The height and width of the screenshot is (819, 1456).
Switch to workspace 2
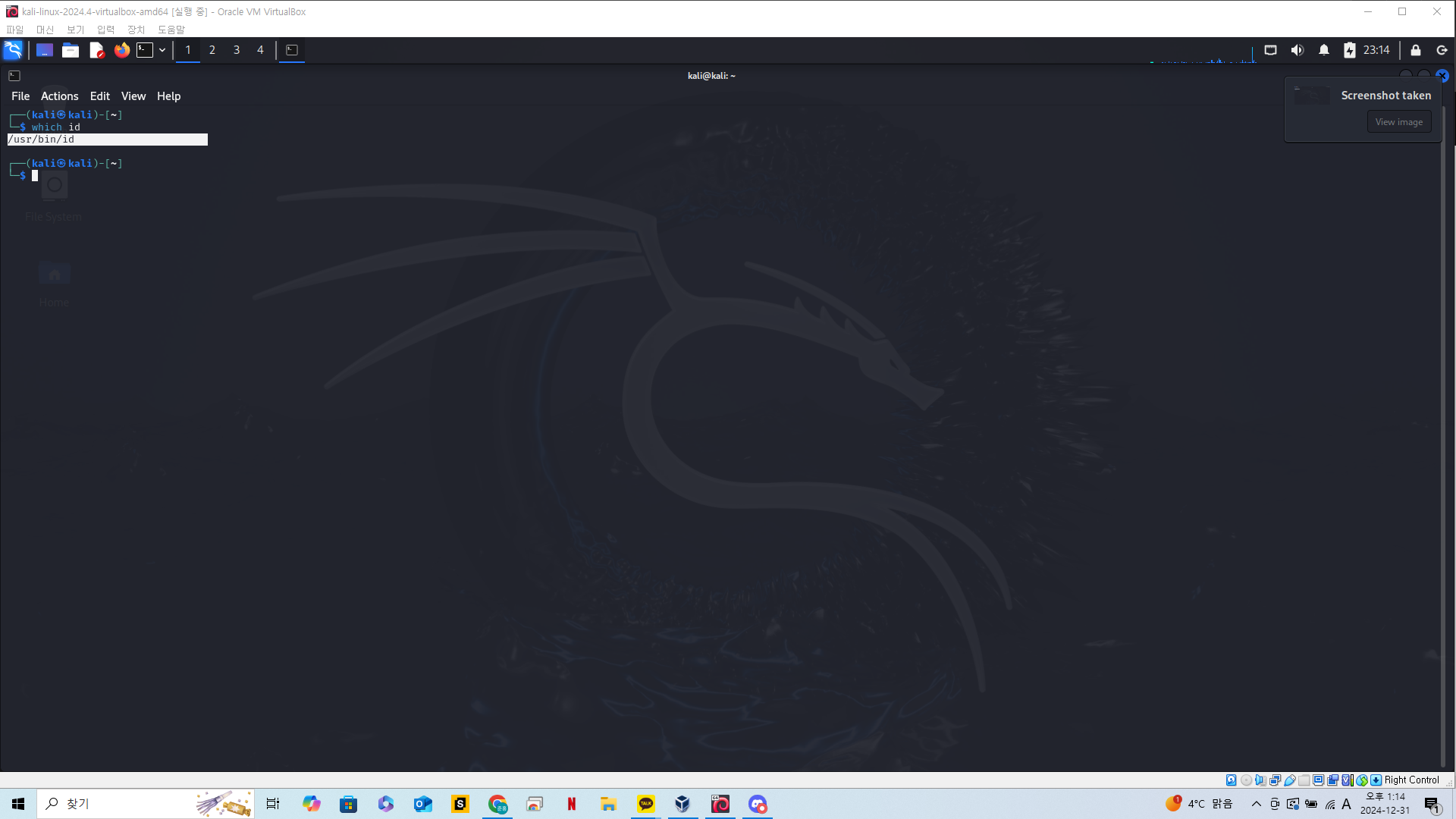pos(212,50)
